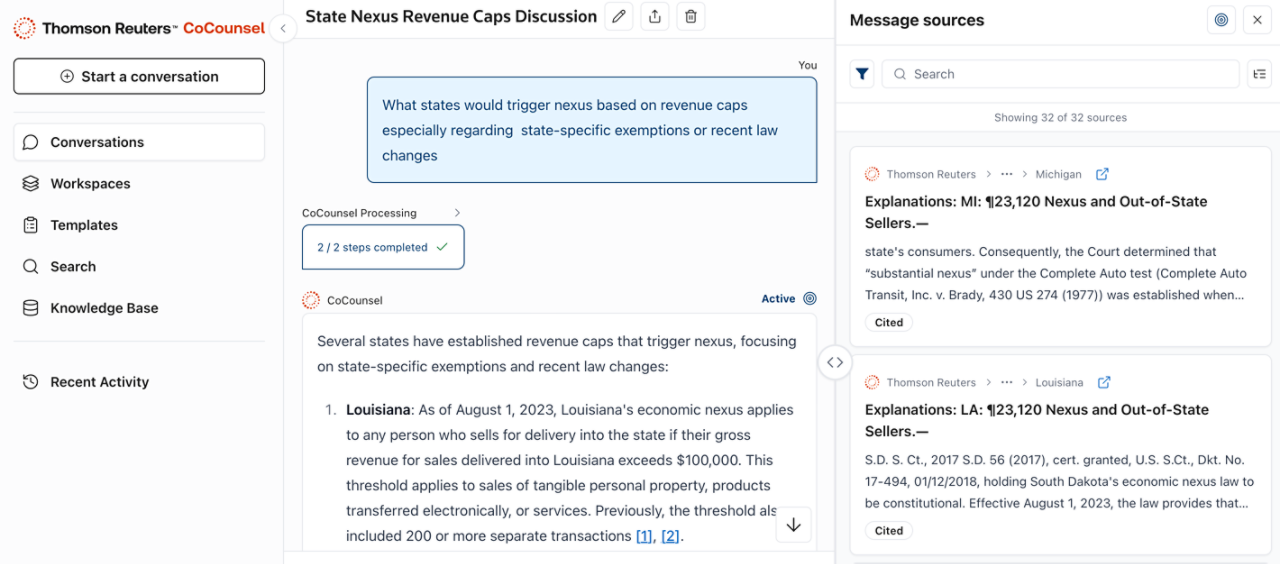Click the Start a conversation button
Screen dimensions: 1280x564
(139, 76)
